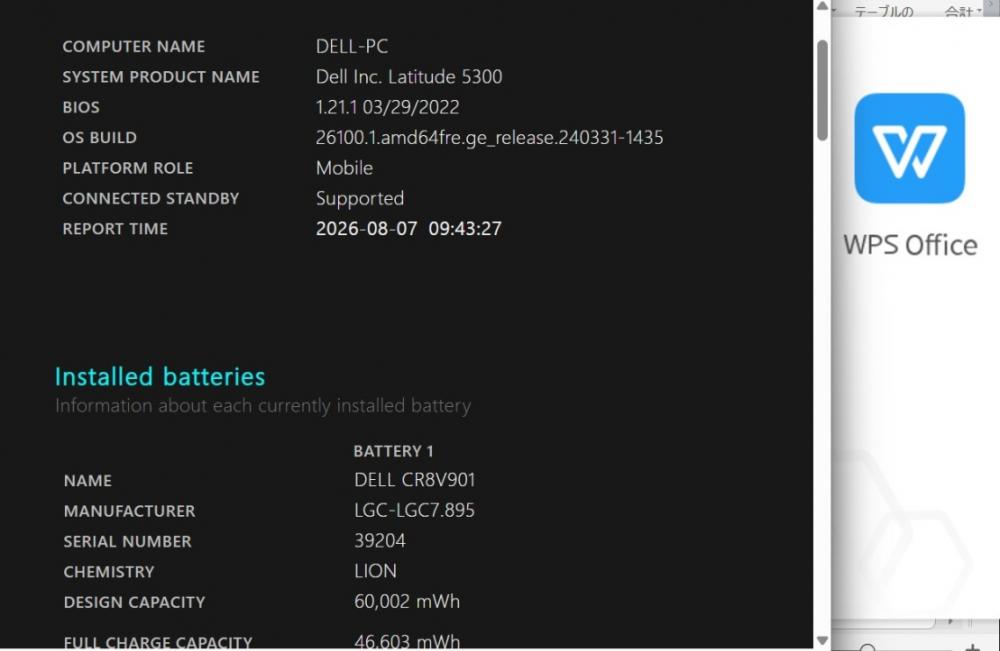Select manufacturer 'LGC-LGC7.895'
The width and height of the screenshot is (1000, 651).
415,510
